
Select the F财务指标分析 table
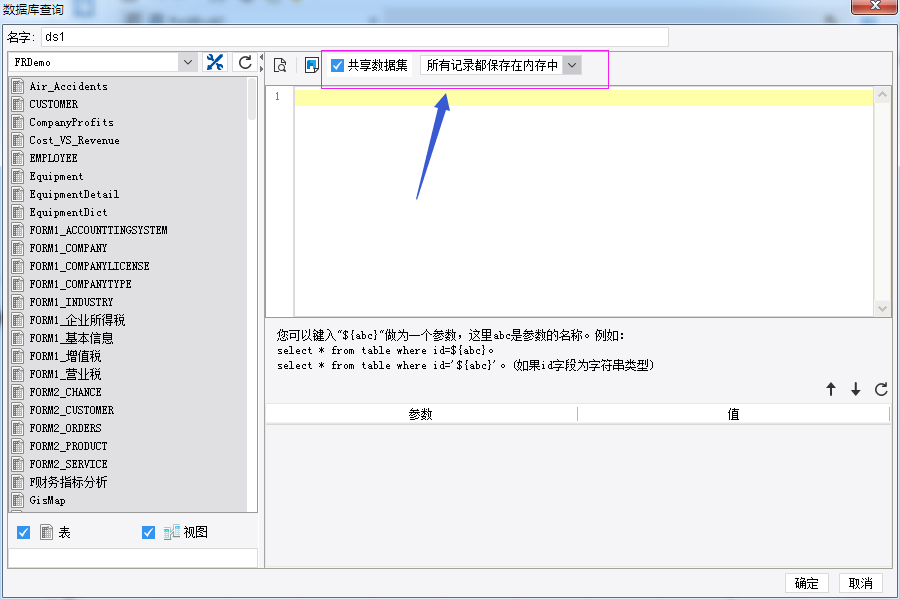(x=68, y=482)
